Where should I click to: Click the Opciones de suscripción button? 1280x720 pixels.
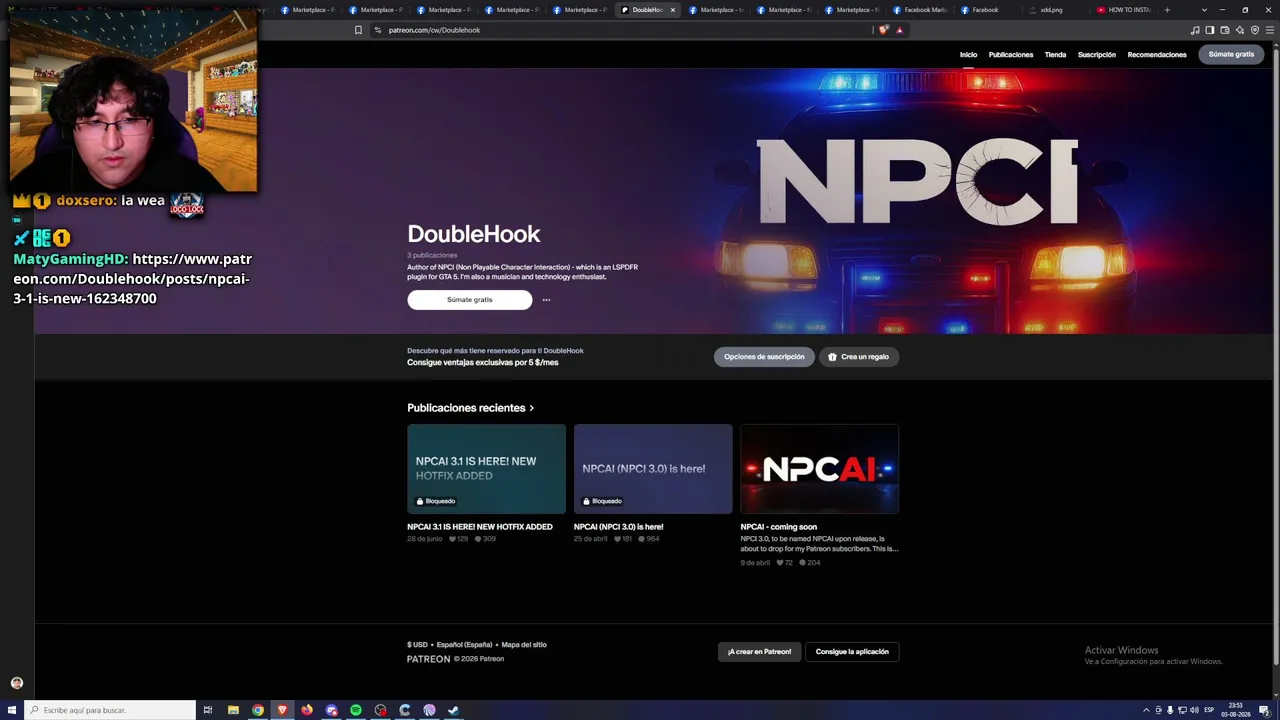tap(764, 357)
